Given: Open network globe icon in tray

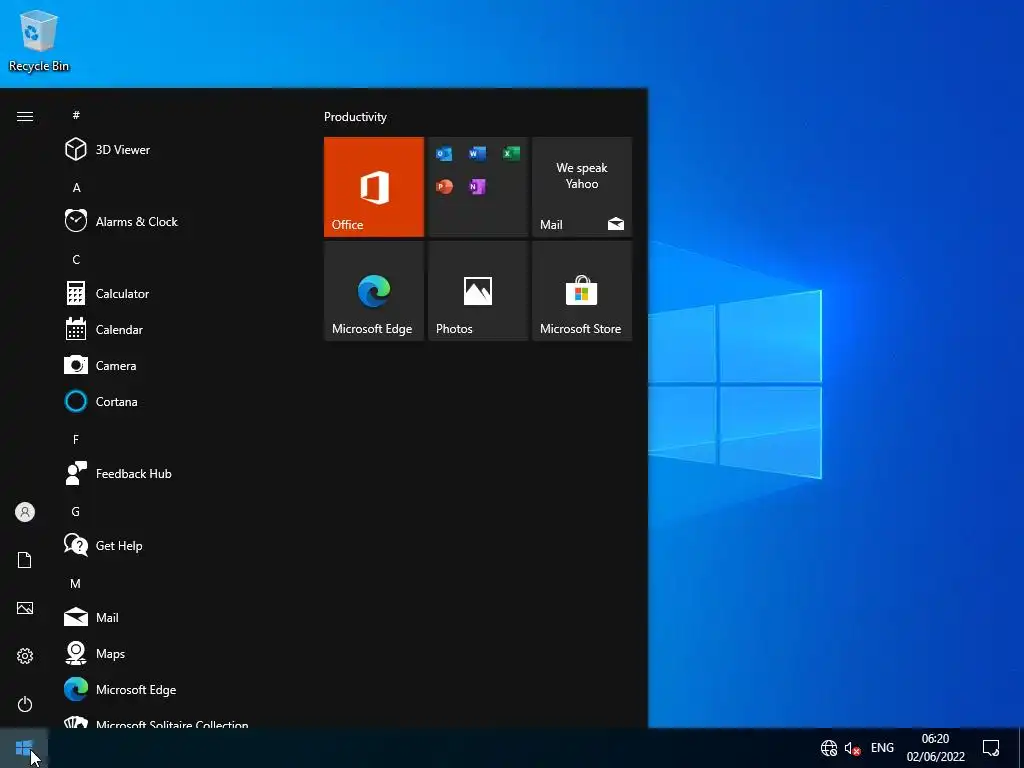Looking at the screenshot, I should coord(829,748).
